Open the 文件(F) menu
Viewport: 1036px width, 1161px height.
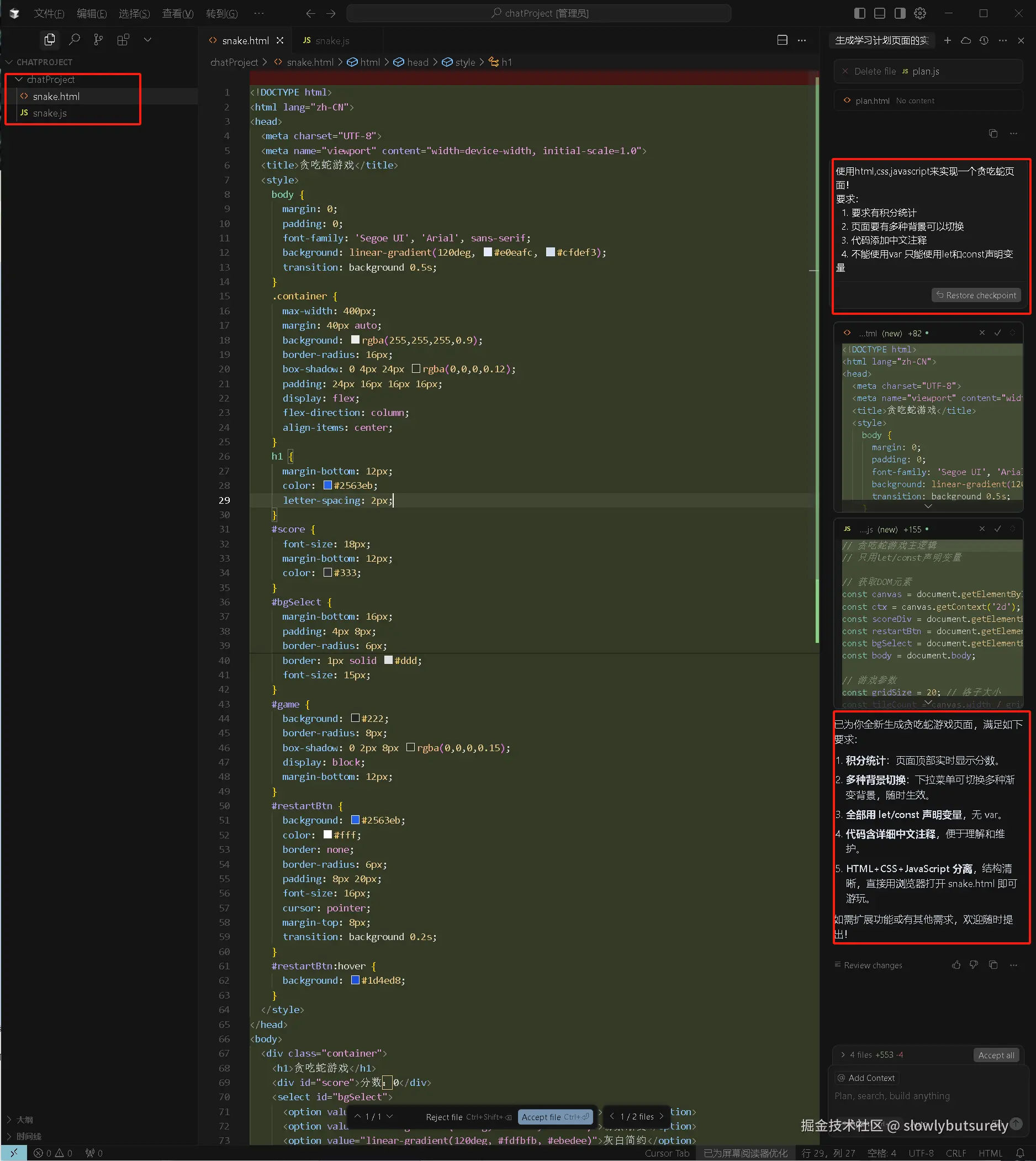point(49,13)
